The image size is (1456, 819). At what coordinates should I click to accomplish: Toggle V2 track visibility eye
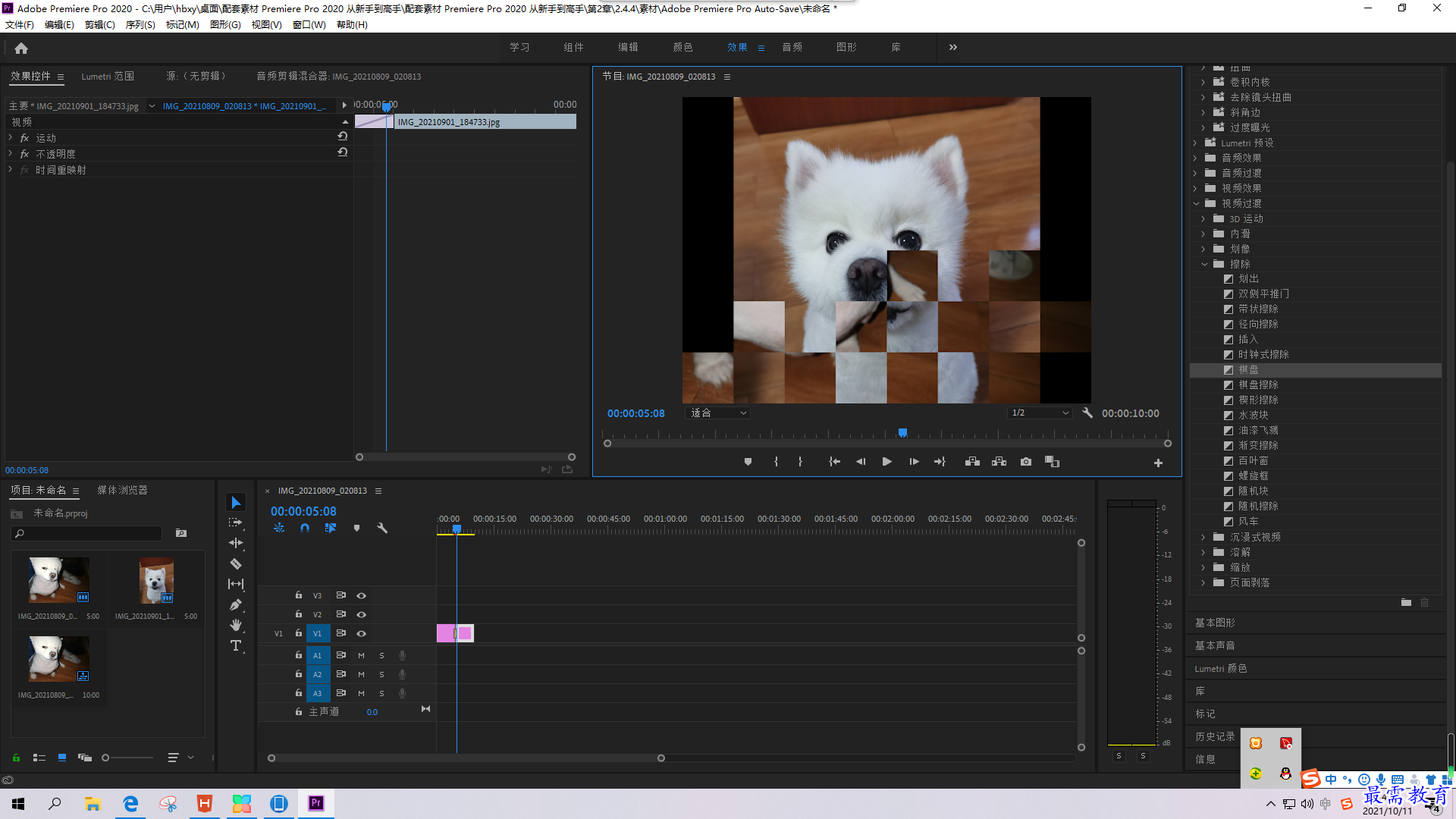click(362, 614)
